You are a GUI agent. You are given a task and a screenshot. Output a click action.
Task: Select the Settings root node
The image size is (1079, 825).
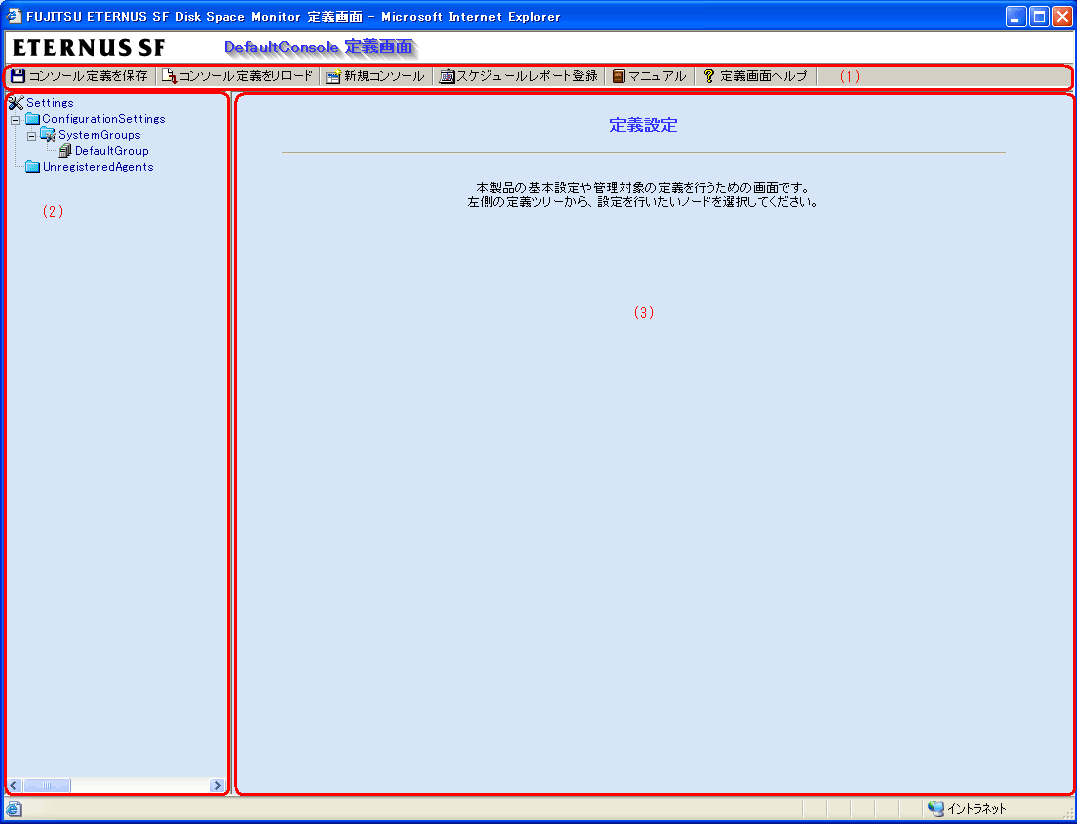(x=50, y=103)
